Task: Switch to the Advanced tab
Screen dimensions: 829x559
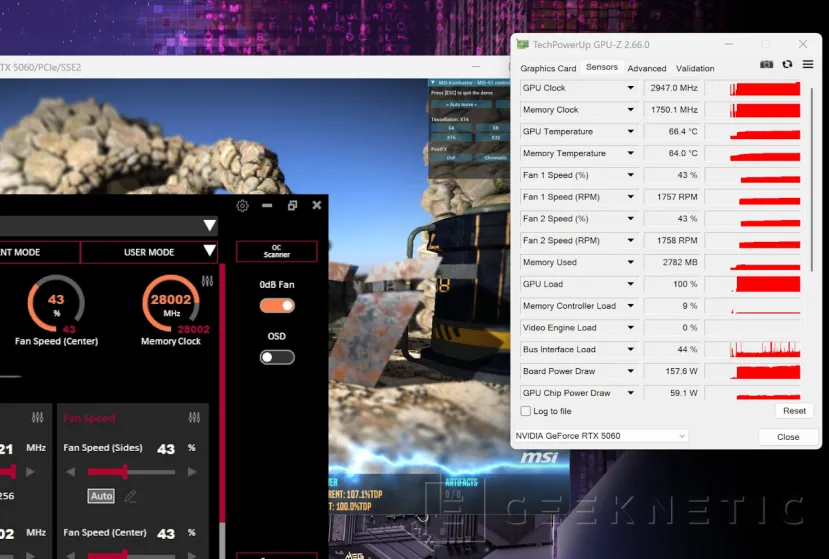Action: pyautogui.click(x=647, y=68)
